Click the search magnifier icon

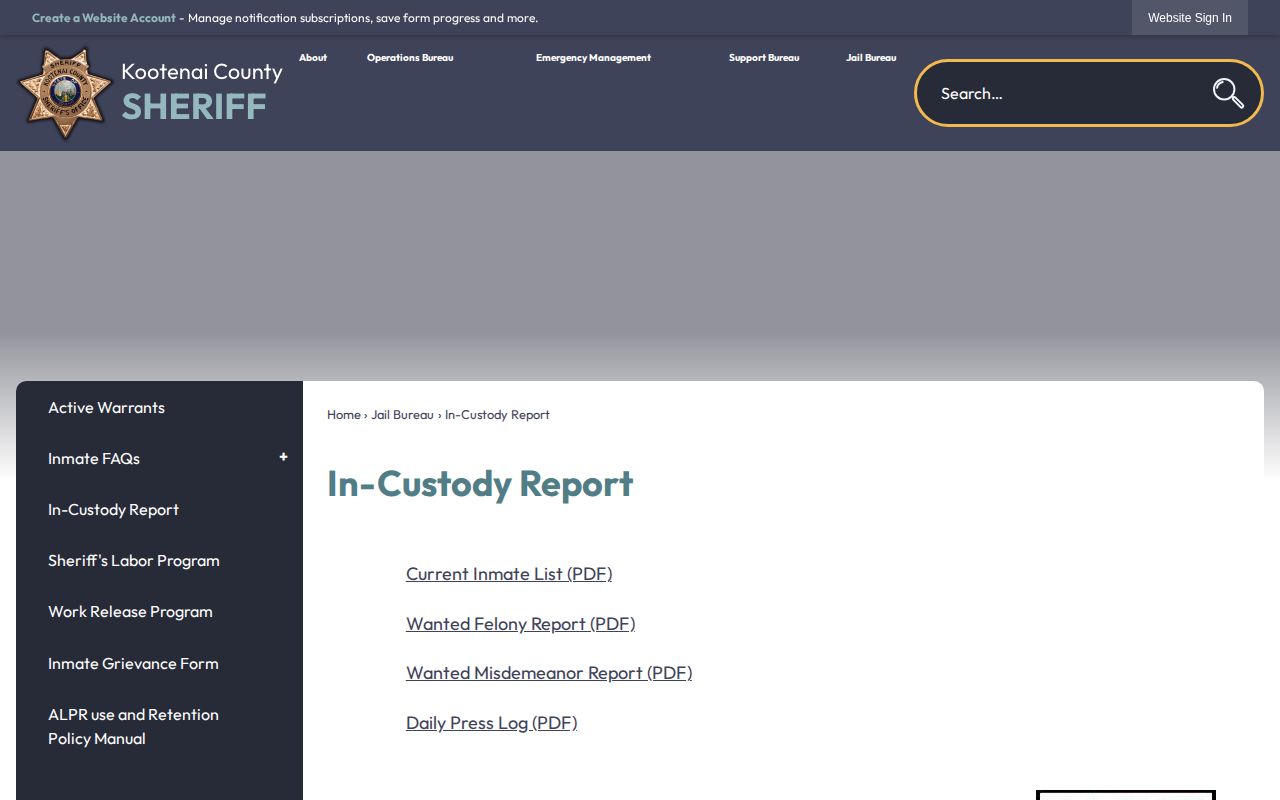(x=1228, y=93)
